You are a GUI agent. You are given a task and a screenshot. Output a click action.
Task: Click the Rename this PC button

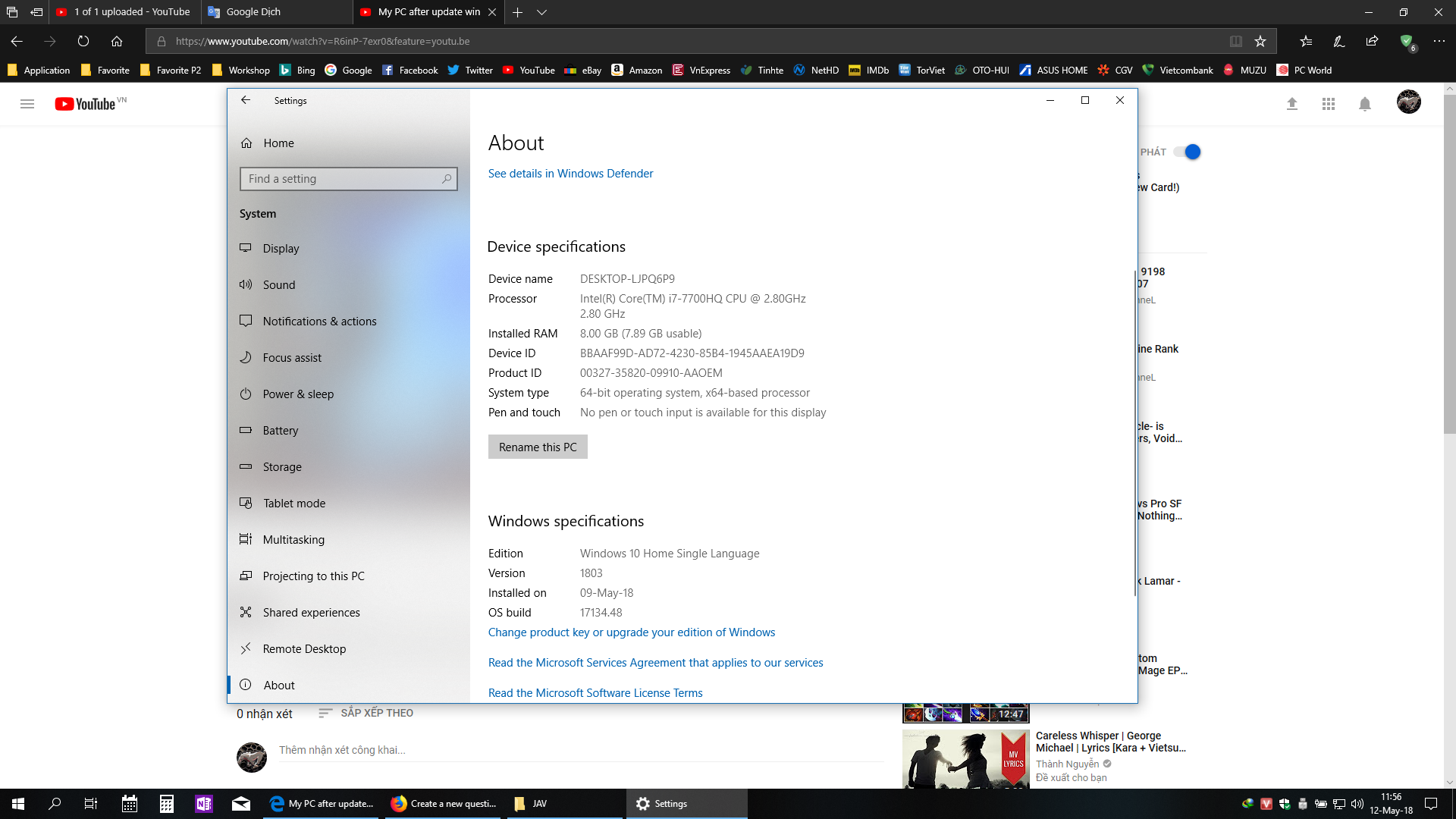click(x=537, y=446)
